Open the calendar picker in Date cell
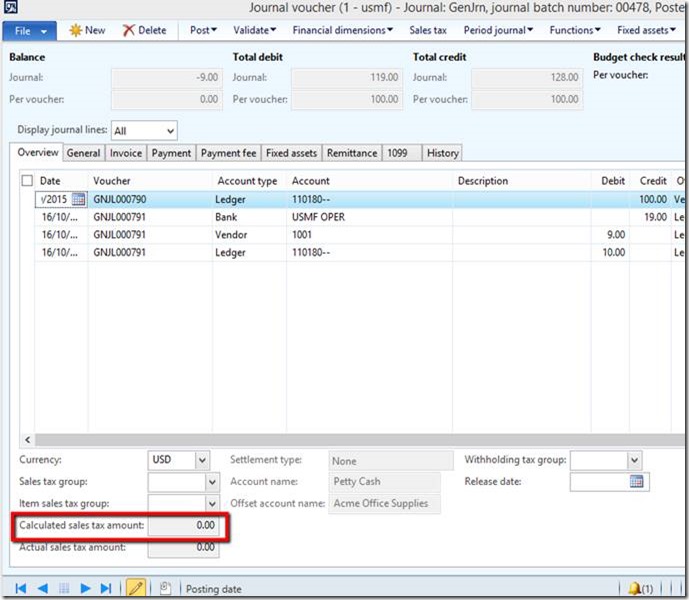 [x=78, y=199]
